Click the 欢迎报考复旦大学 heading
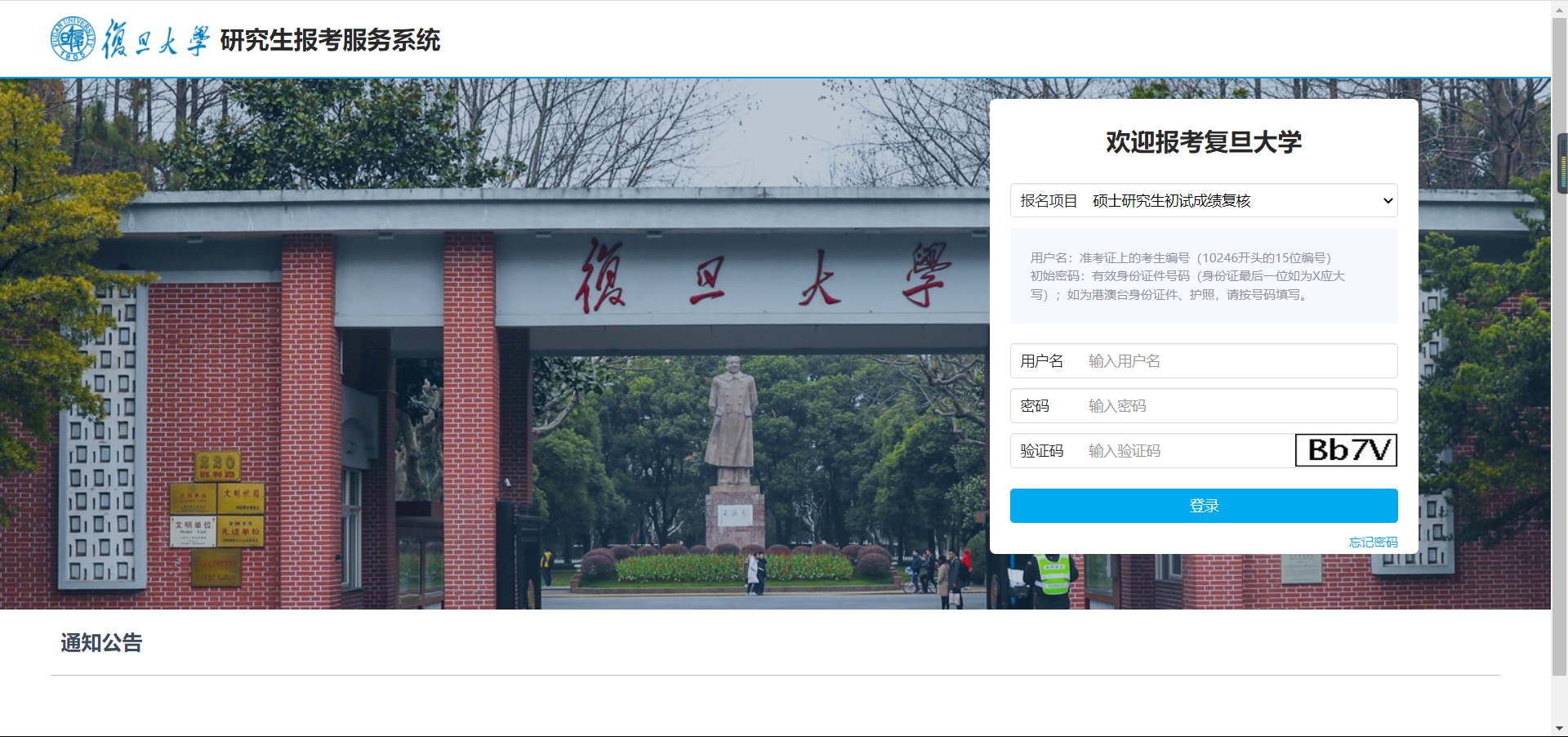The width and height of the screenshot is (1568, 737). pyautogui.click(x=1204, y=141)
